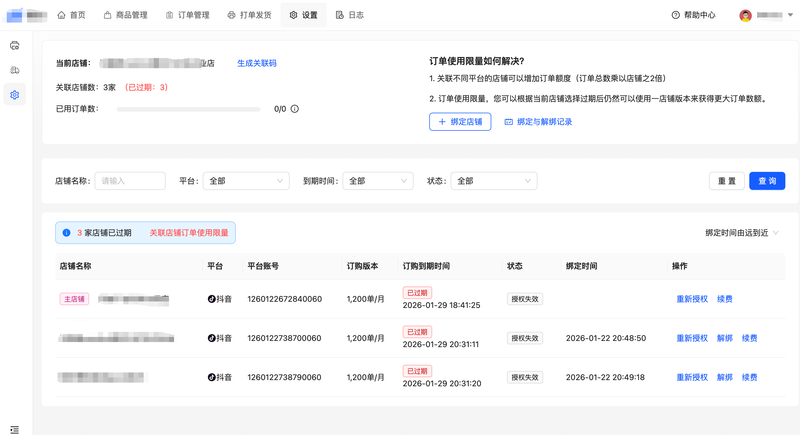Click the sidebar collapse icon at bottom left
The height and width of the screenshot is (435, 800).
[14, 429]
